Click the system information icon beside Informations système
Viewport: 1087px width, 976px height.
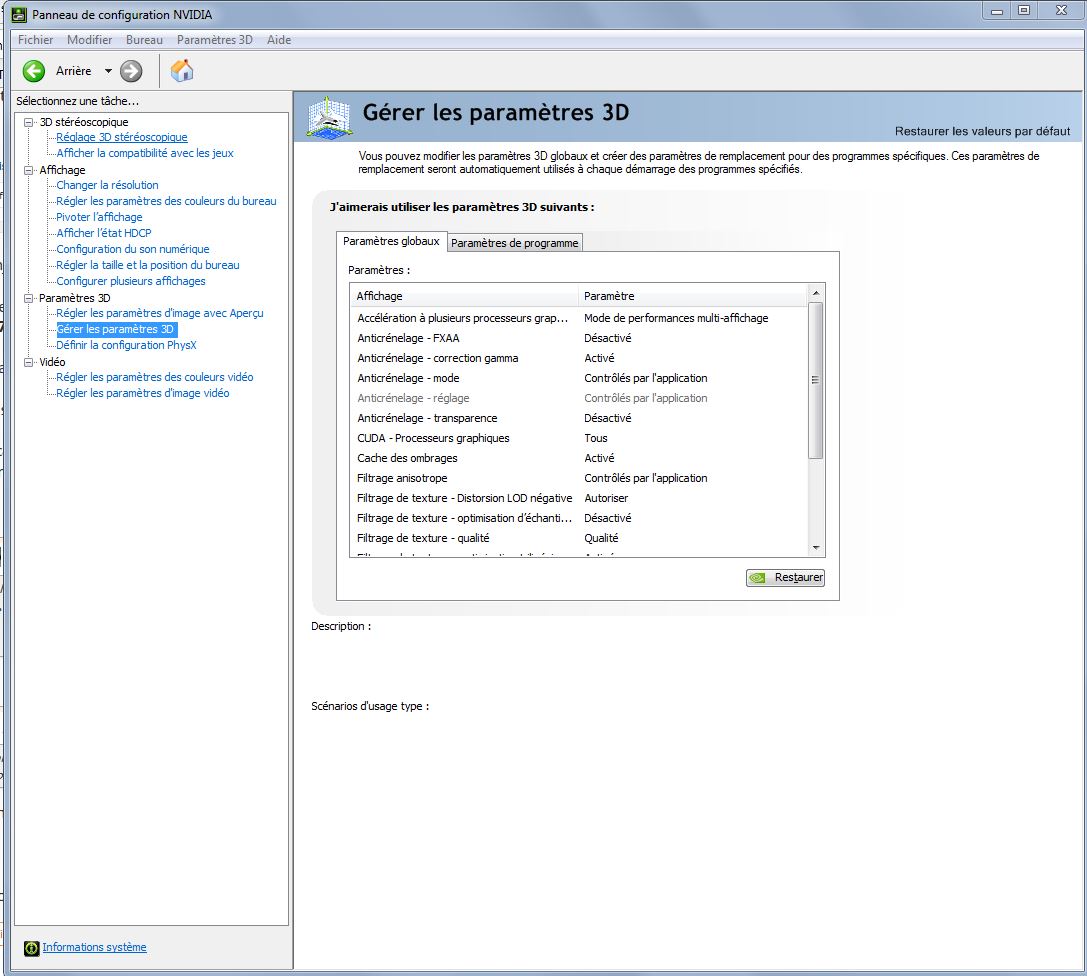coord(31,948)
